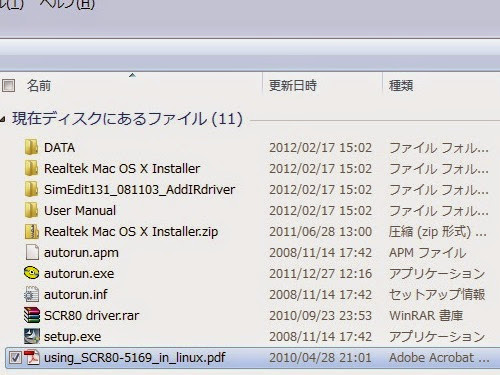Click the User Manual folder icon
500x375 pixels.
point(32,210)
